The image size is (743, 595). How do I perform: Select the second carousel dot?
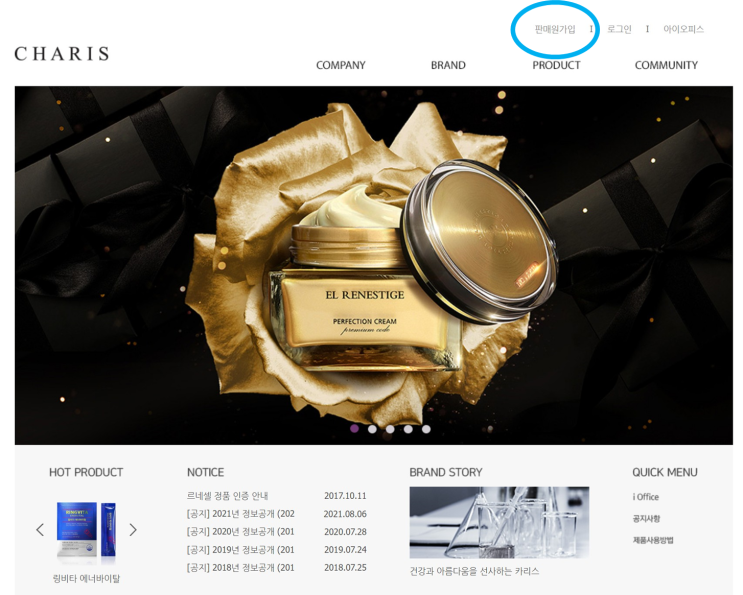pyautogui.click(x=372, y=429)
